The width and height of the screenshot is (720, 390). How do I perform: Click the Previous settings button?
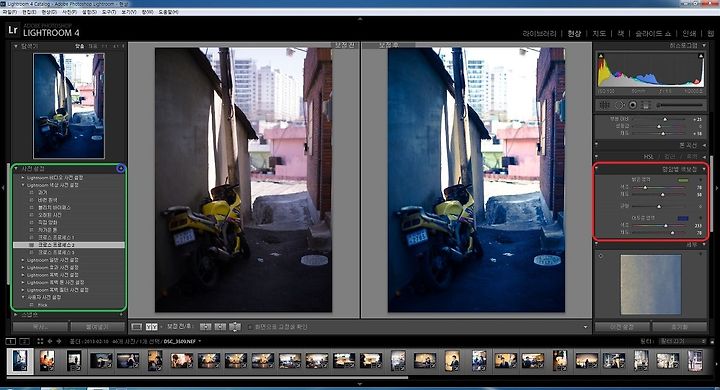pyautogui.click(x=622, y=327)
